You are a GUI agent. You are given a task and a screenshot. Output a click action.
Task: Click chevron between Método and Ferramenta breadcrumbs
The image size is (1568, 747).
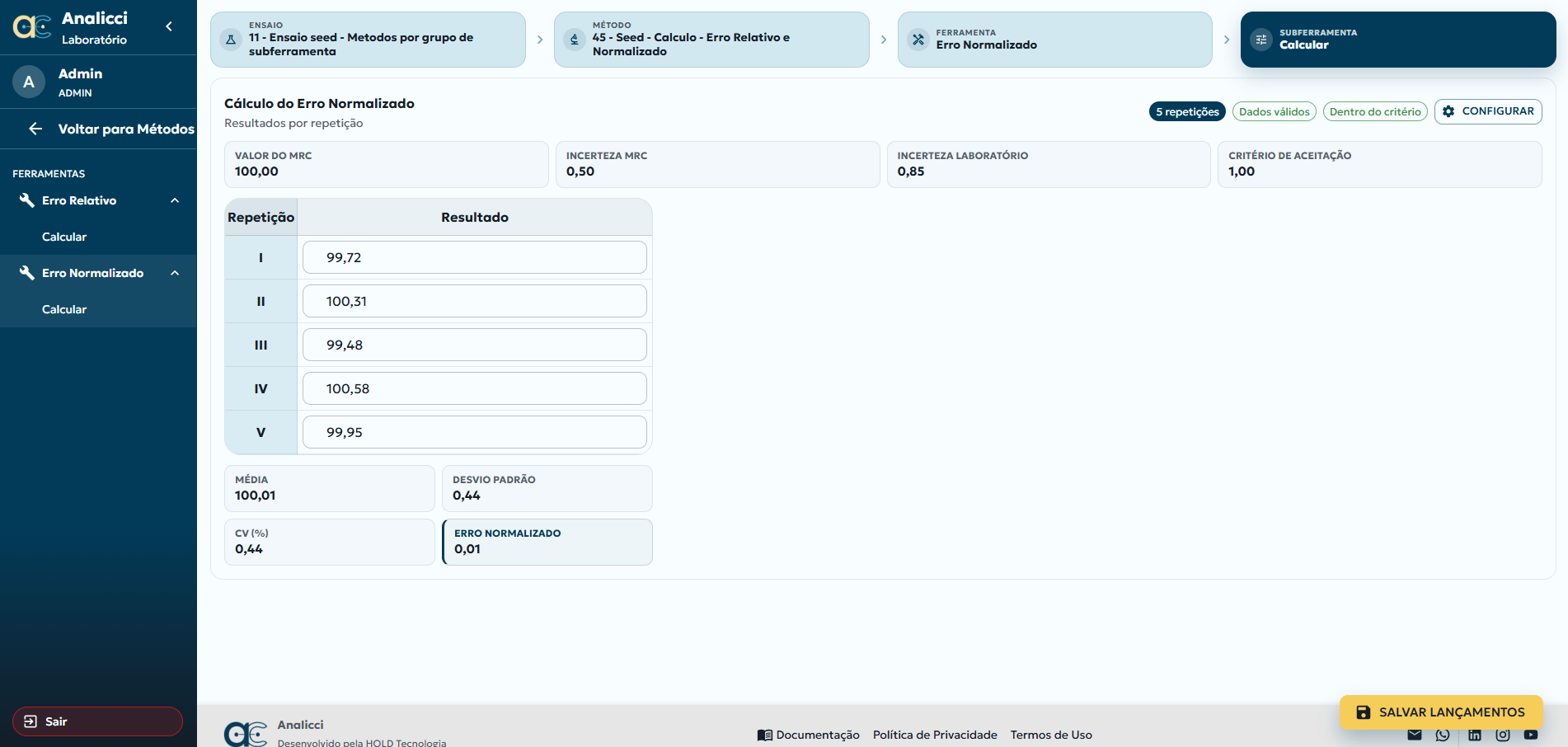[884, 40]
